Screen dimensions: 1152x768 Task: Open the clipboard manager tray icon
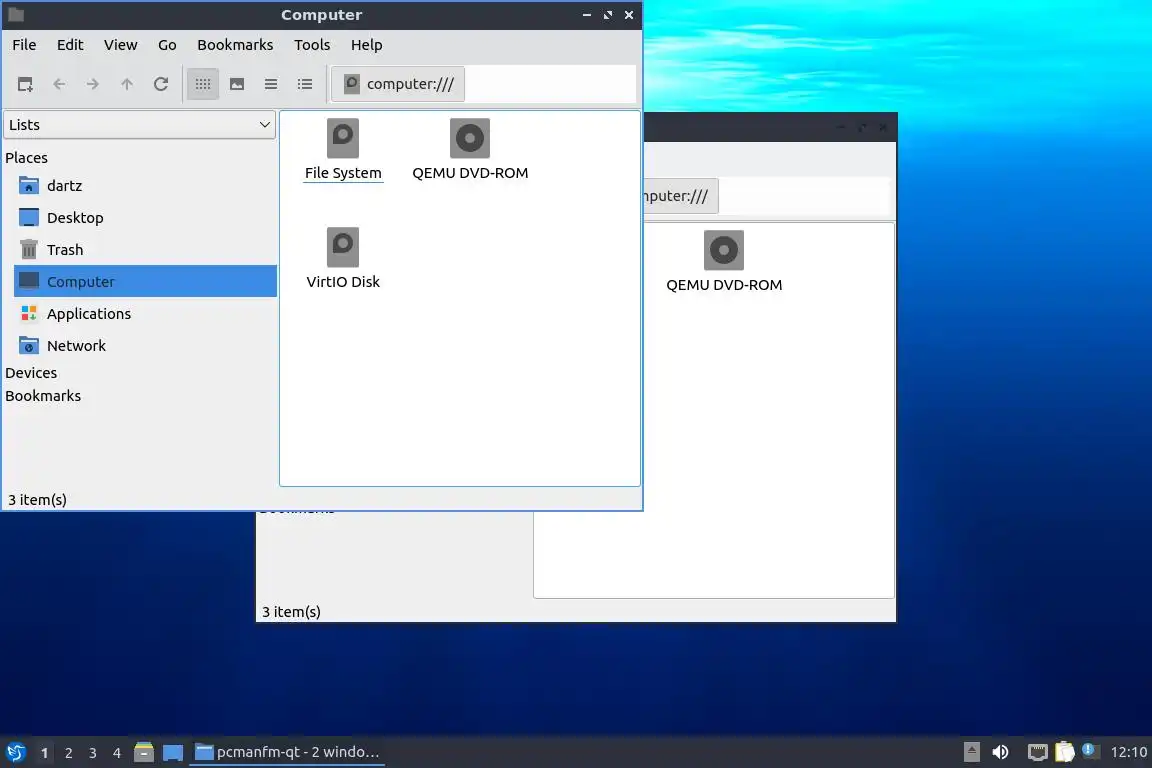1065,752
